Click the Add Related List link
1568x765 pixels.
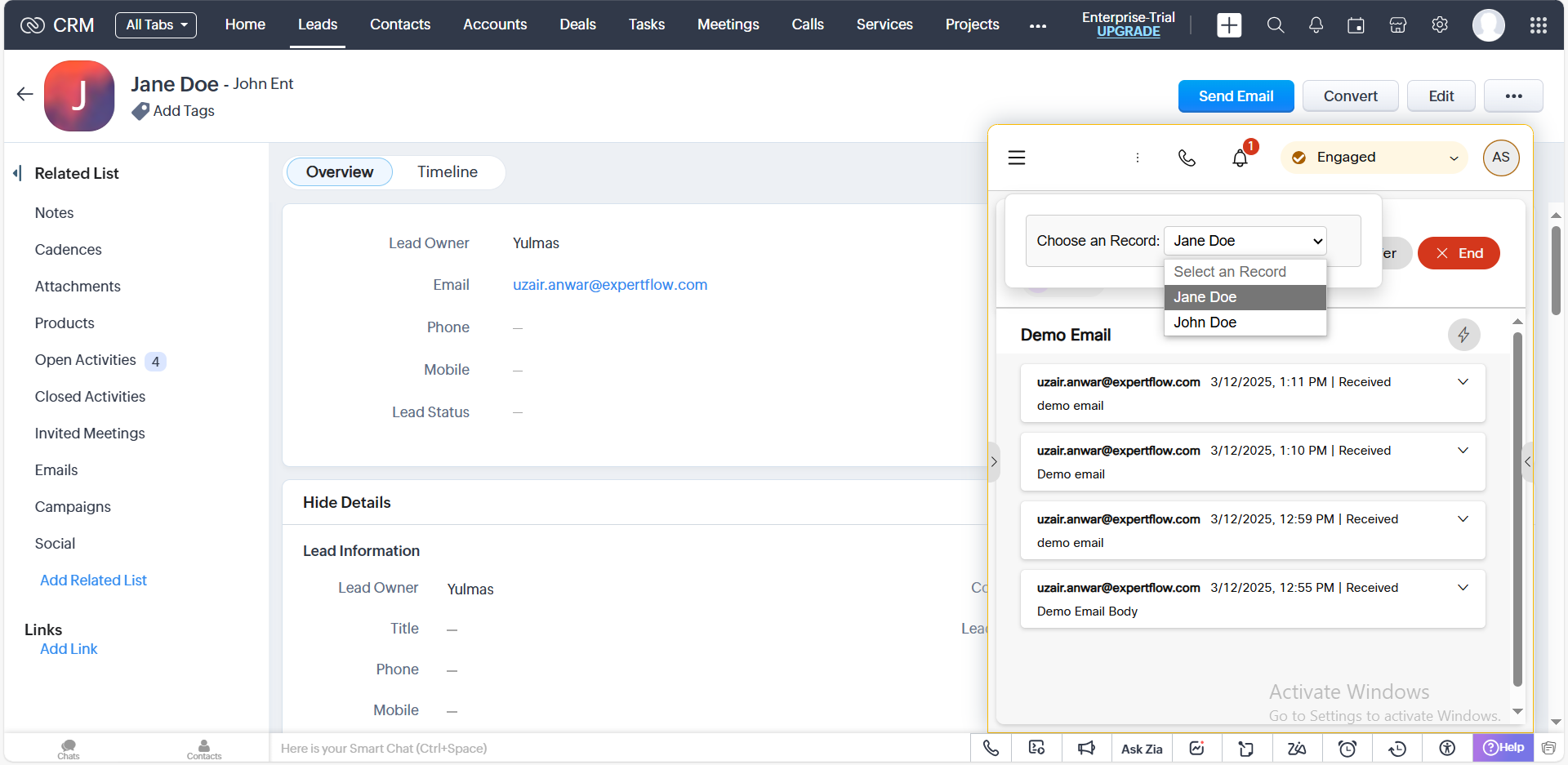(93, 580)
